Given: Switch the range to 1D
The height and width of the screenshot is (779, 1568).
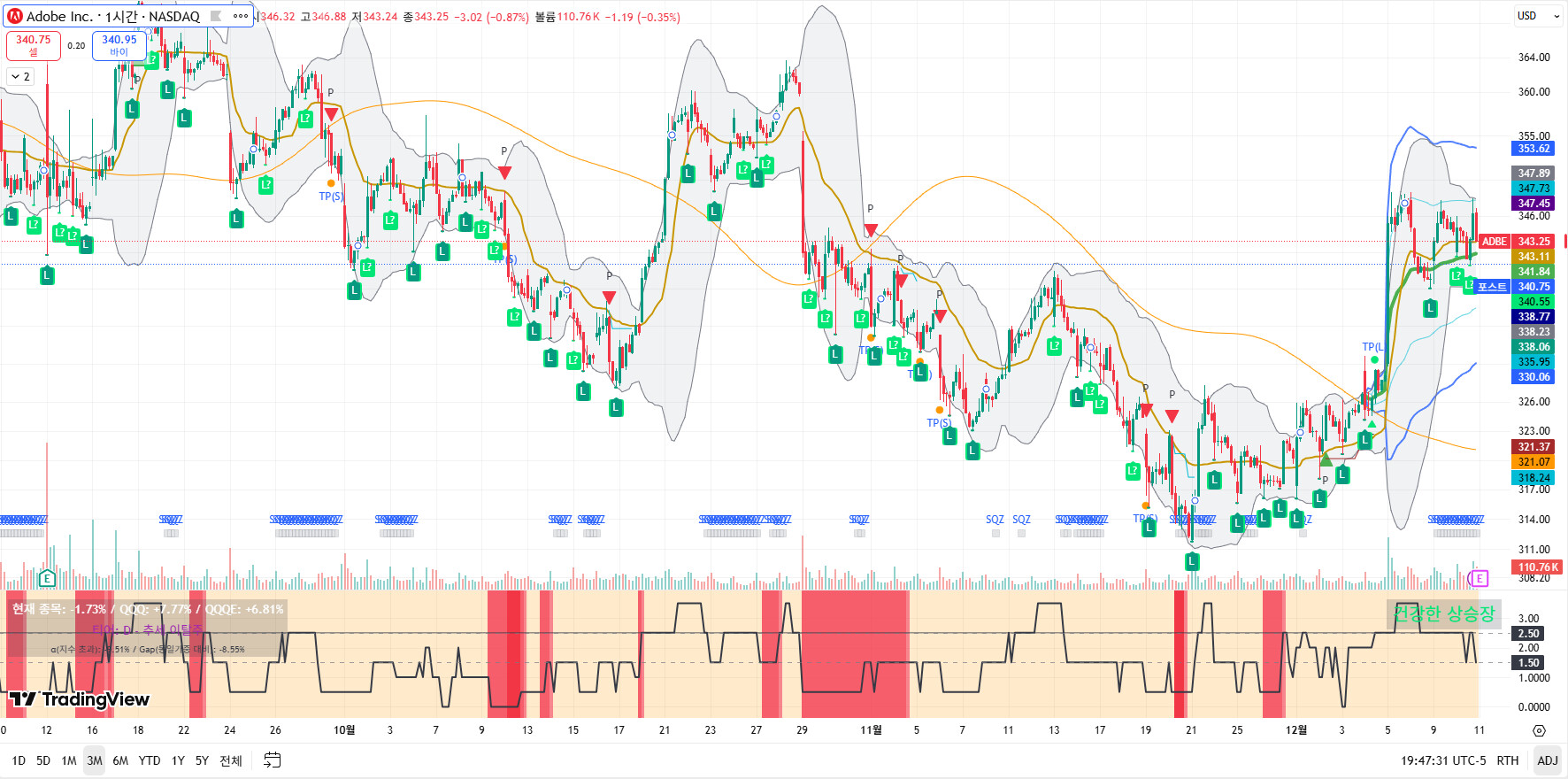Looking at the screenshot, I should click(x=19, y=760).
